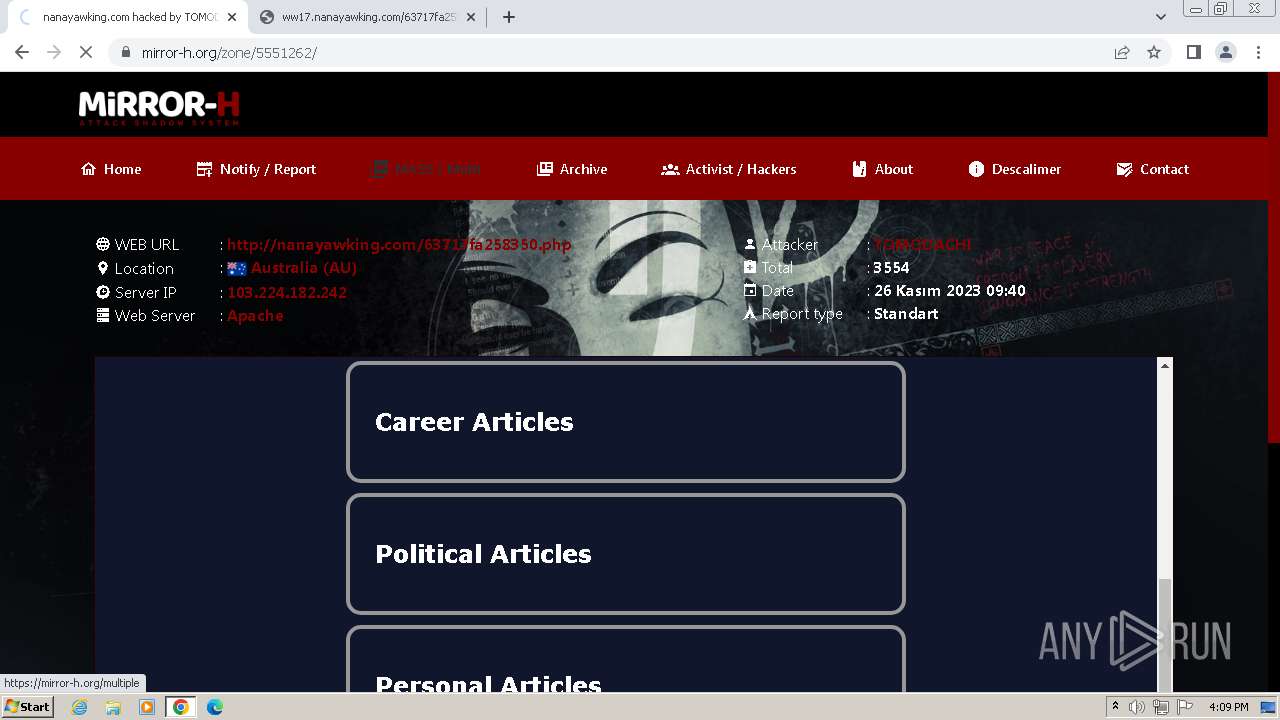Viewport: 1280px width, 720px height.
Task: Show hidden system tray icons
Action: click(1115, 707)
